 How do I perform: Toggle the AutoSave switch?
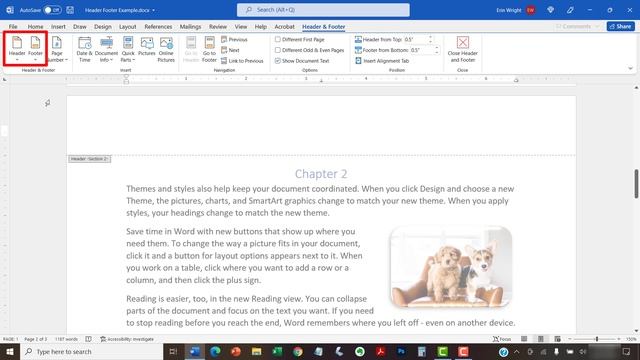pyautogui.click(x=52, y=10)
